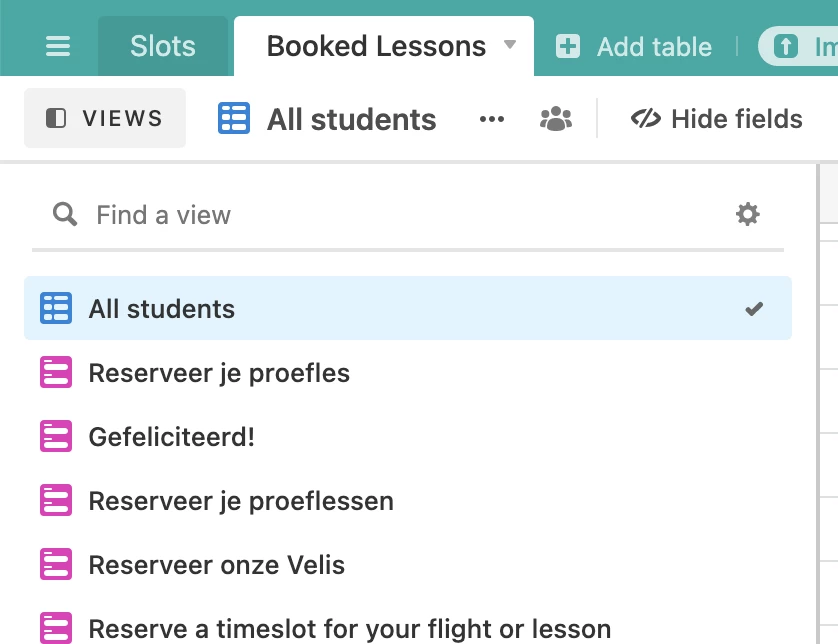Click the Find a view search field
The image size is (838, 644).
408,215
